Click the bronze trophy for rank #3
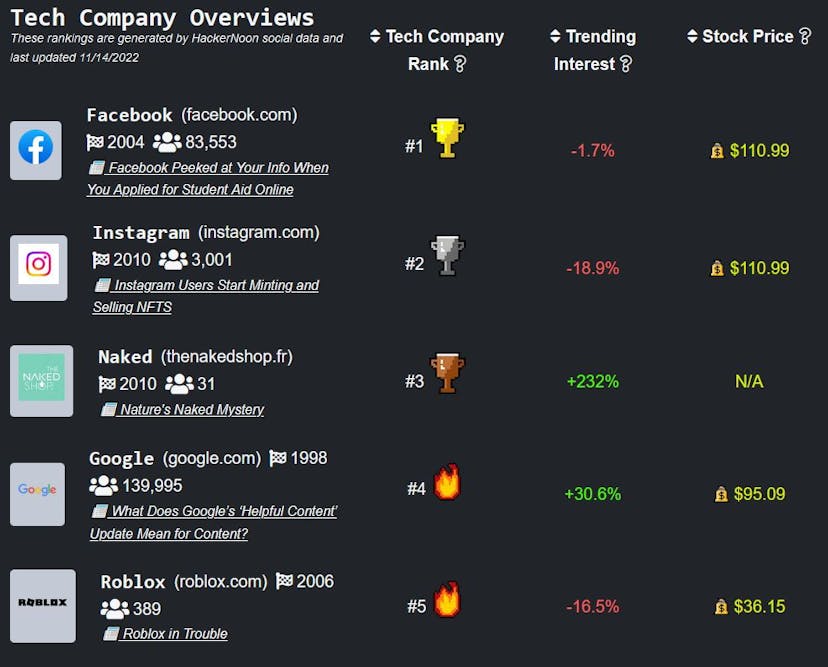 [447, 373]
